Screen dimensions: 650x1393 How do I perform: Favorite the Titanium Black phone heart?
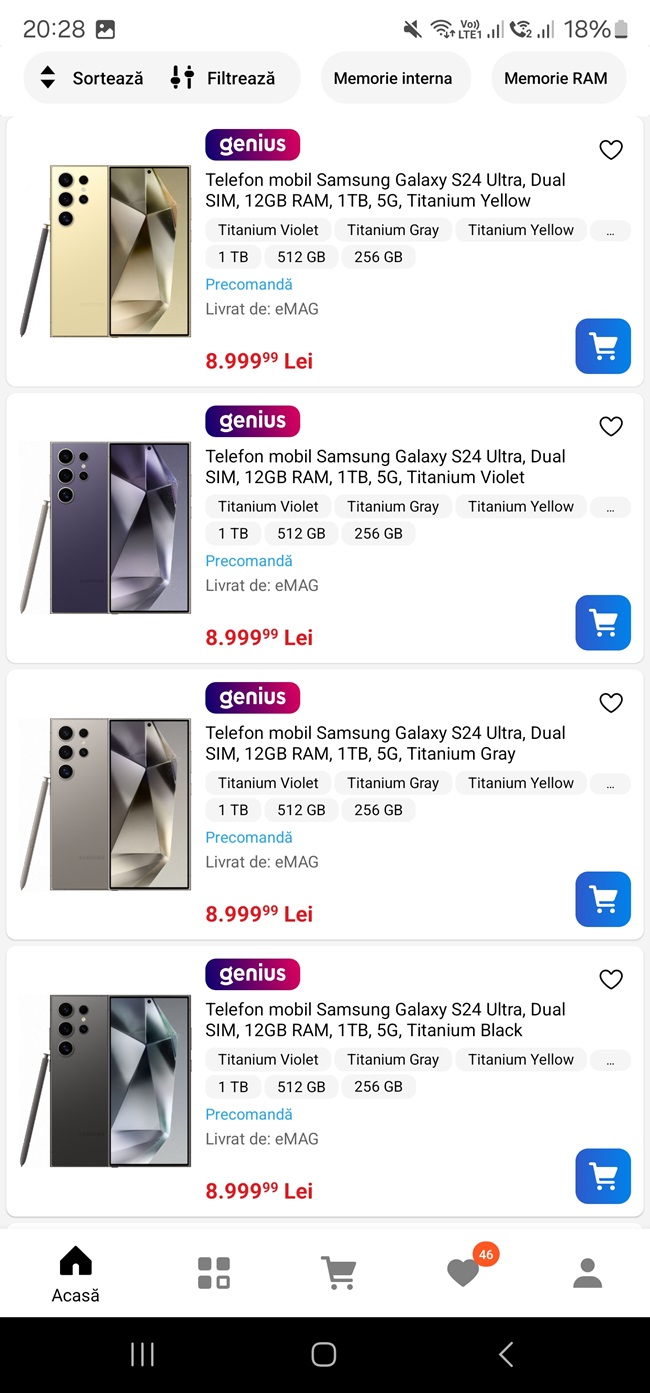tap(611, 980)
